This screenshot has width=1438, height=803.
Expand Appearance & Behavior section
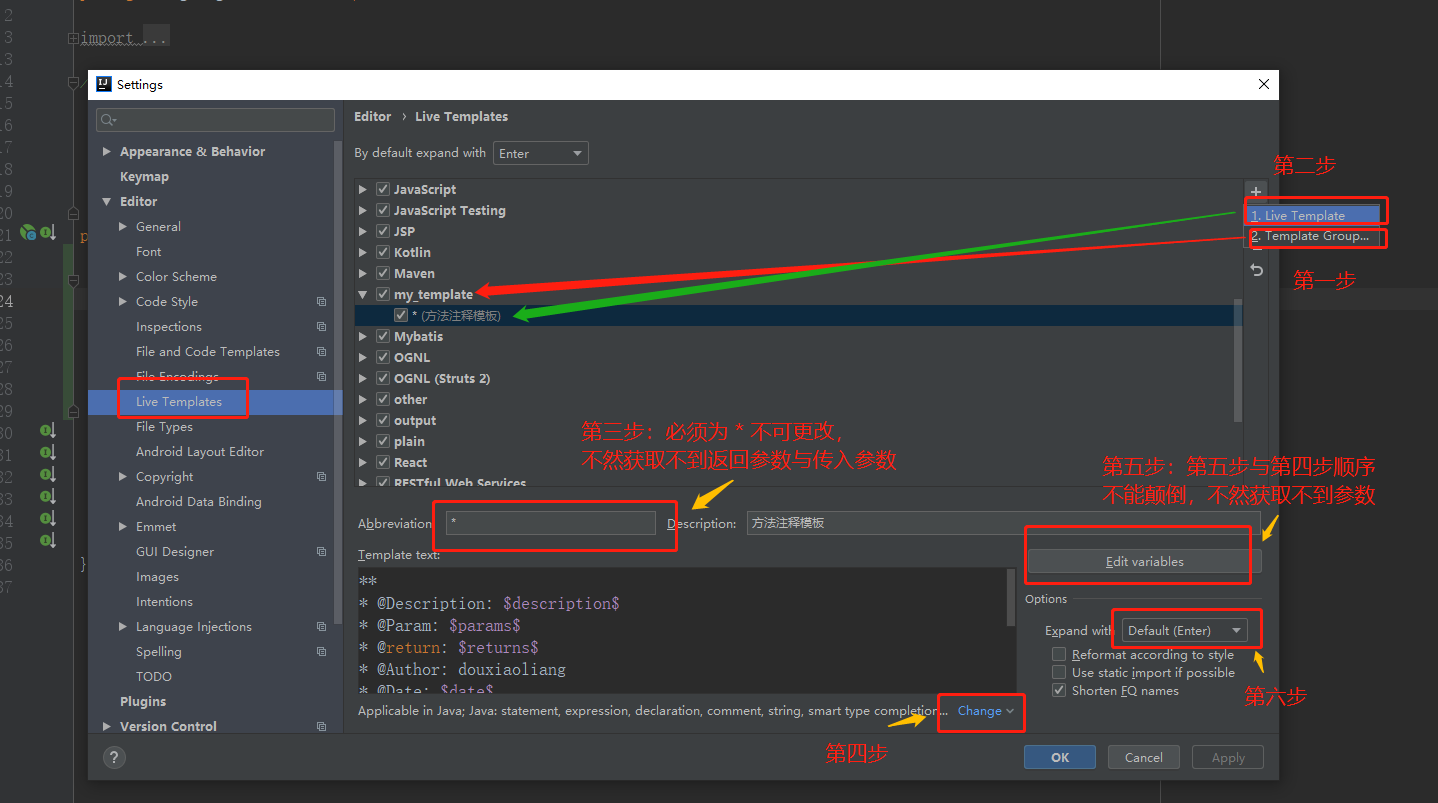click(x=108, y=152)
